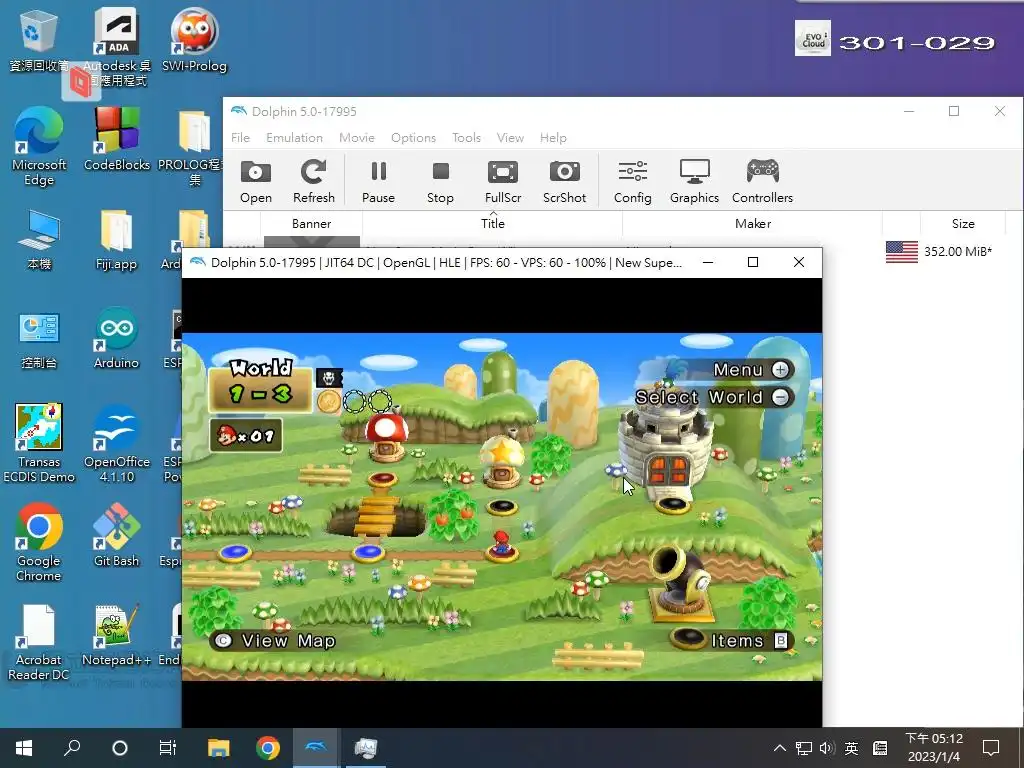Select Fiji.app folder on desktop
1024x768 pixels.
(116, 240)
